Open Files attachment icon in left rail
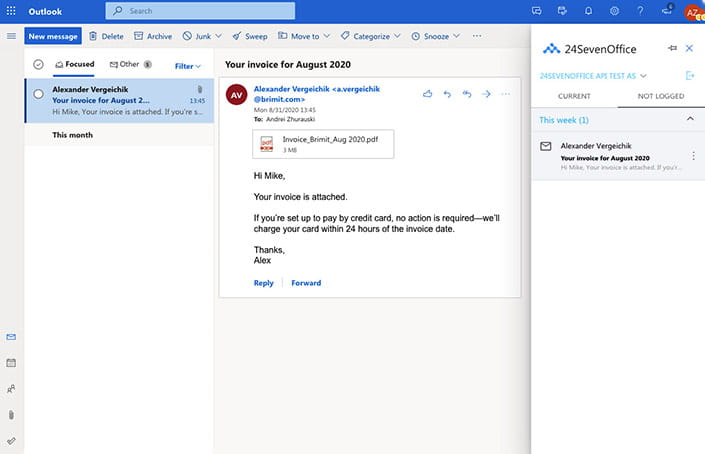The image size is (705, 454). pyautogui.click(x=11, y=414)
